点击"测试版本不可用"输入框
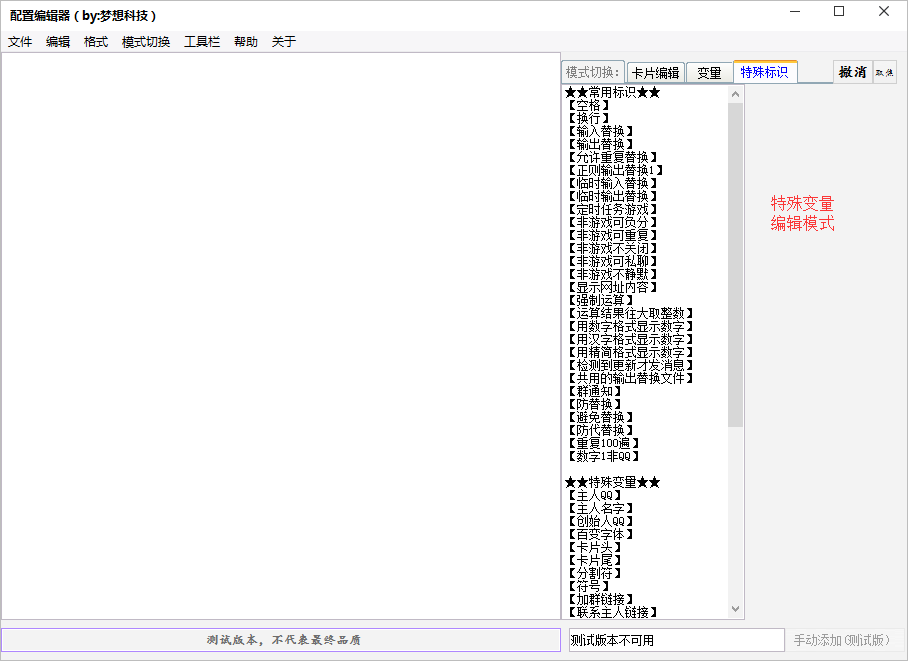The width and height of the screenshot is (908, 661). click(675, 639)
